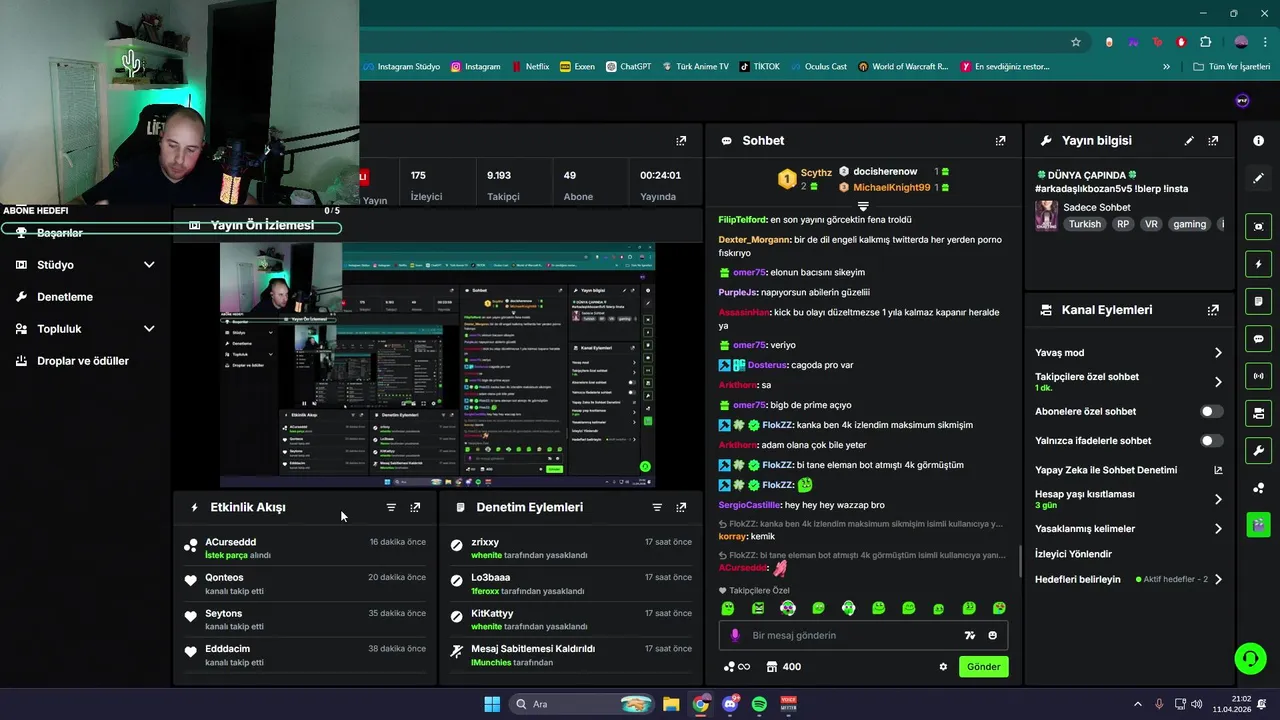The image size is (1280, 720).
Task: Open Hedefleri belirleyin chevron
Action: point(1218,579)
